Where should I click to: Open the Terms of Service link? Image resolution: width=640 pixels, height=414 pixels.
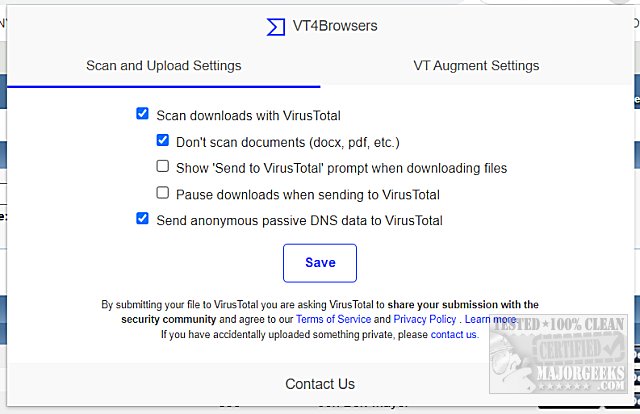coord(333,320)
